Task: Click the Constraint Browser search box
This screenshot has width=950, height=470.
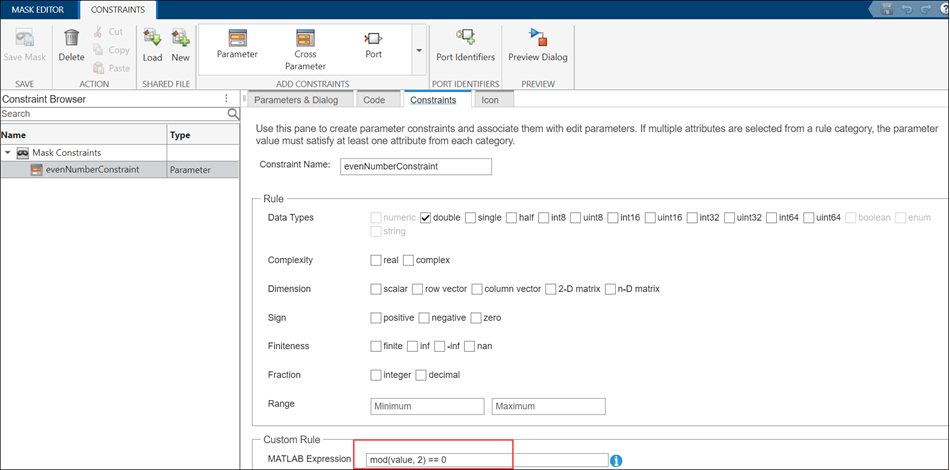Action: pyautogui.click(x=114, y=114)
